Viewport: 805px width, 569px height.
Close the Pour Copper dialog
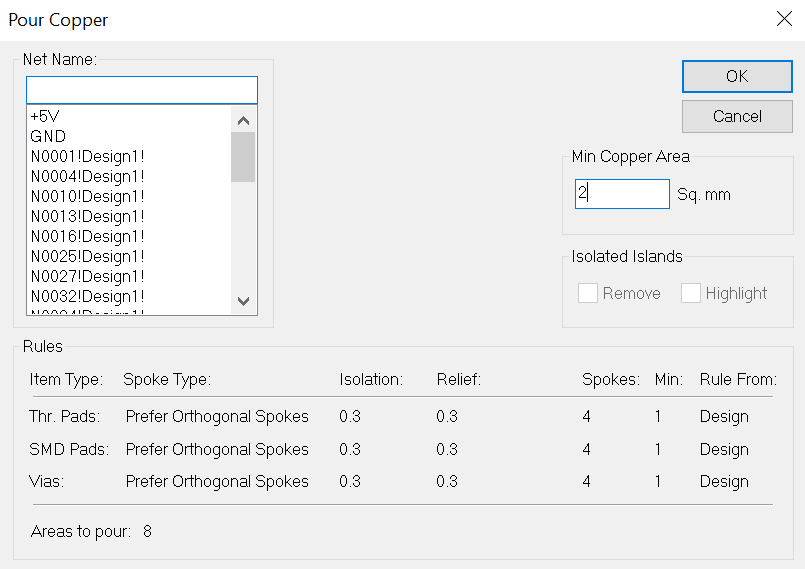pyautogui.click(x=784, y=19)
